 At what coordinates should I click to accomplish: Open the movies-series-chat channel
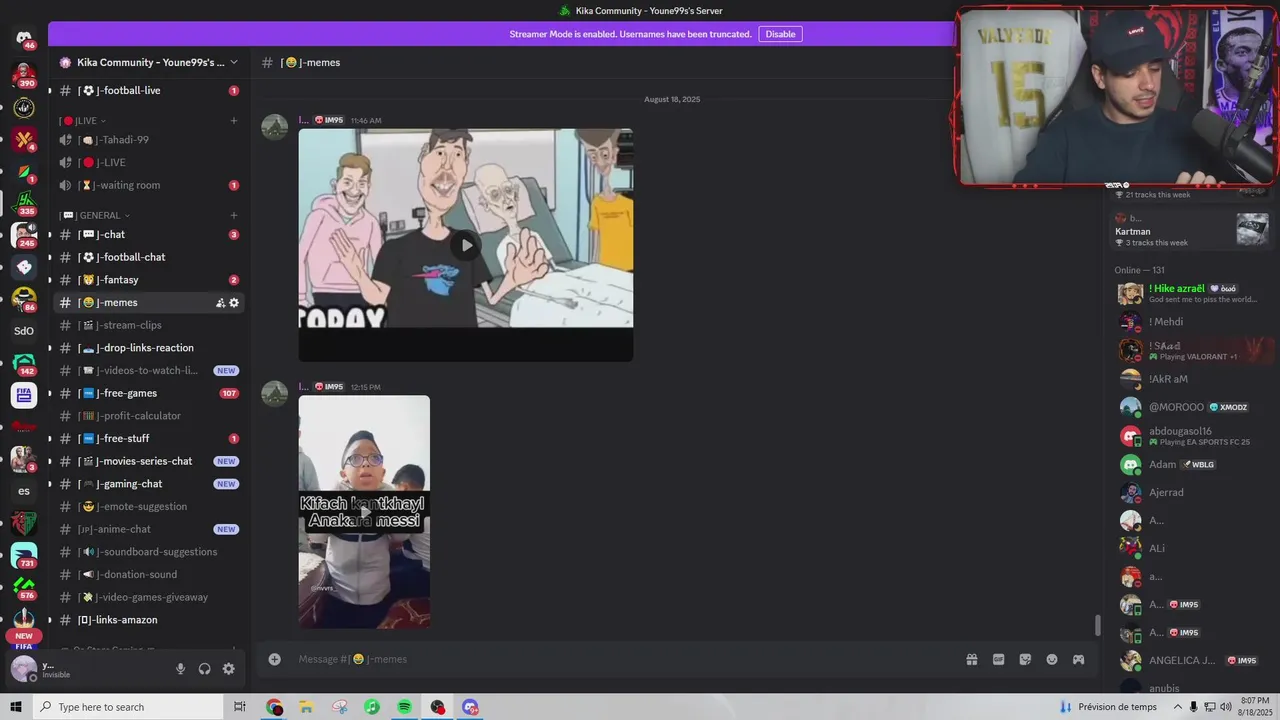click(149, 461)
